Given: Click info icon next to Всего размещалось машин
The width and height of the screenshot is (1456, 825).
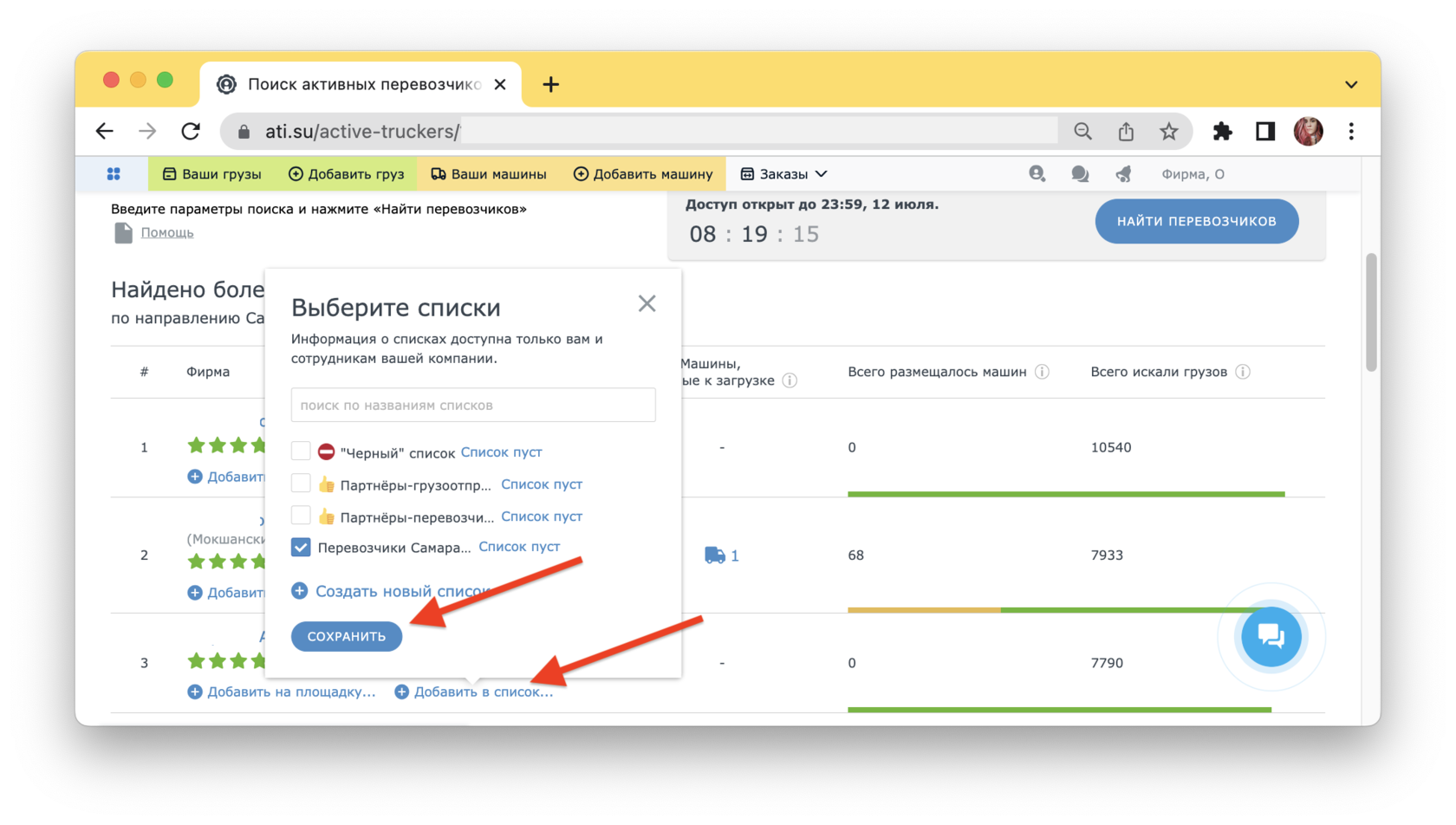Looking at the screenshot, I should (x=1043, y=372).
